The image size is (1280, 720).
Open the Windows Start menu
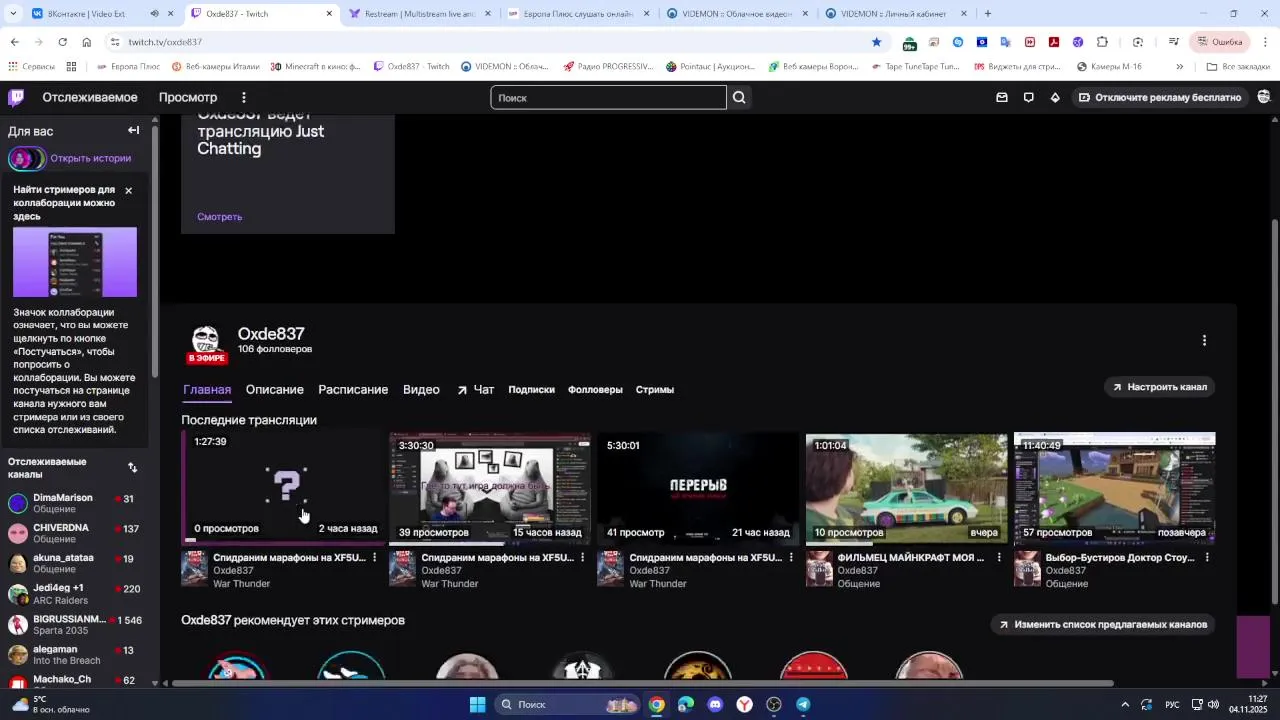[478, 705]
